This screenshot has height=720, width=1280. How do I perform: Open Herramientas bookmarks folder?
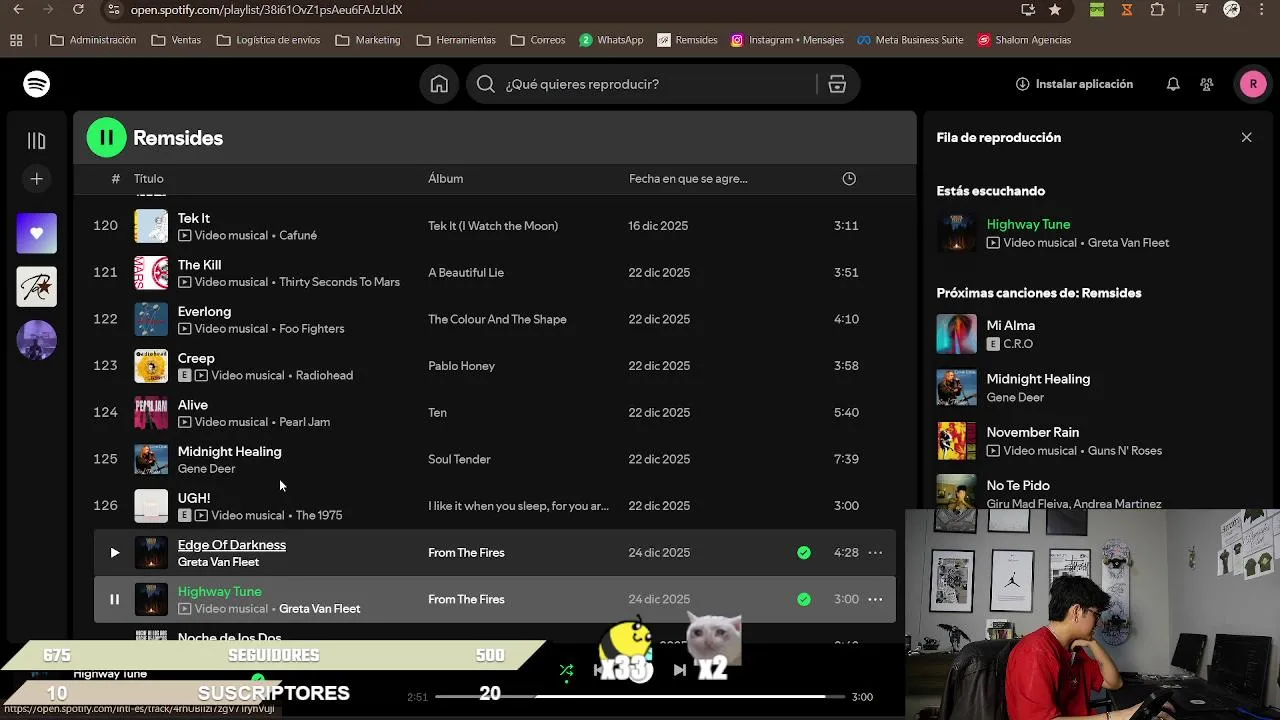pyautogui.click(x=456, y=40)
